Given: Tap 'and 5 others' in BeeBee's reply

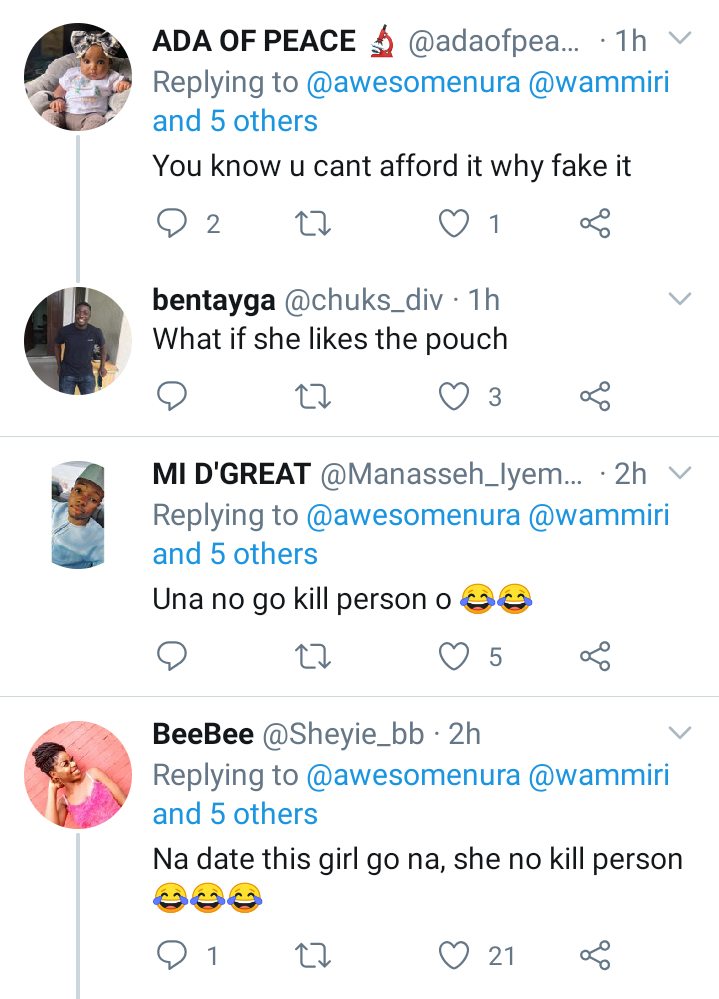Looking at the screenshot, I should [x=235, y=814].
